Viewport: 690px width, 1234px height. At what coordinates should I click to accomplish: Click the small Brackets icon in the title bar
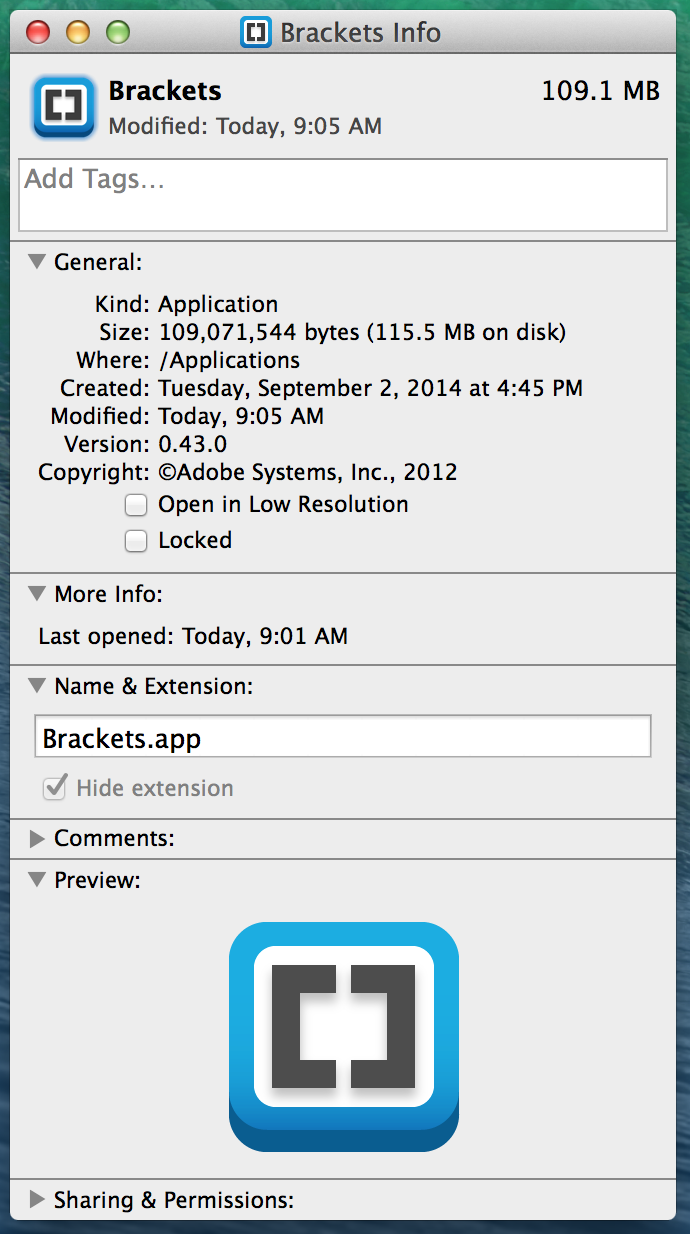[x=257, y=32]
